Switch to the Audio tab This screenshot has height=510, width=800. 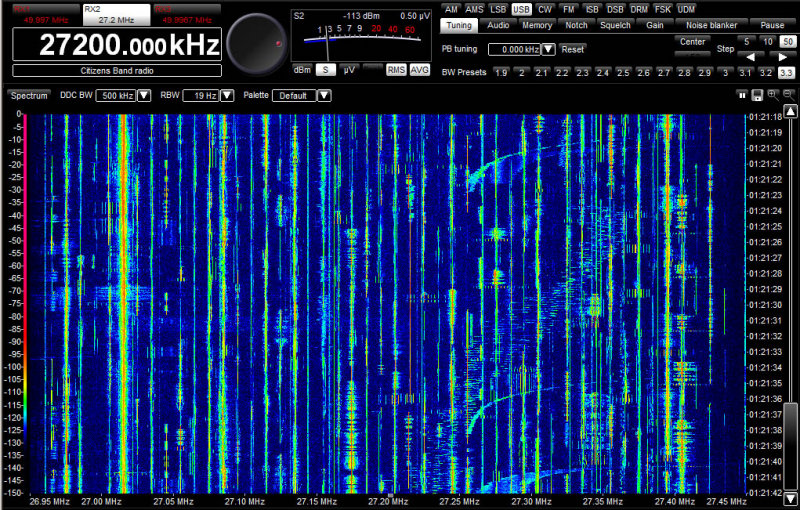[498, 25]
